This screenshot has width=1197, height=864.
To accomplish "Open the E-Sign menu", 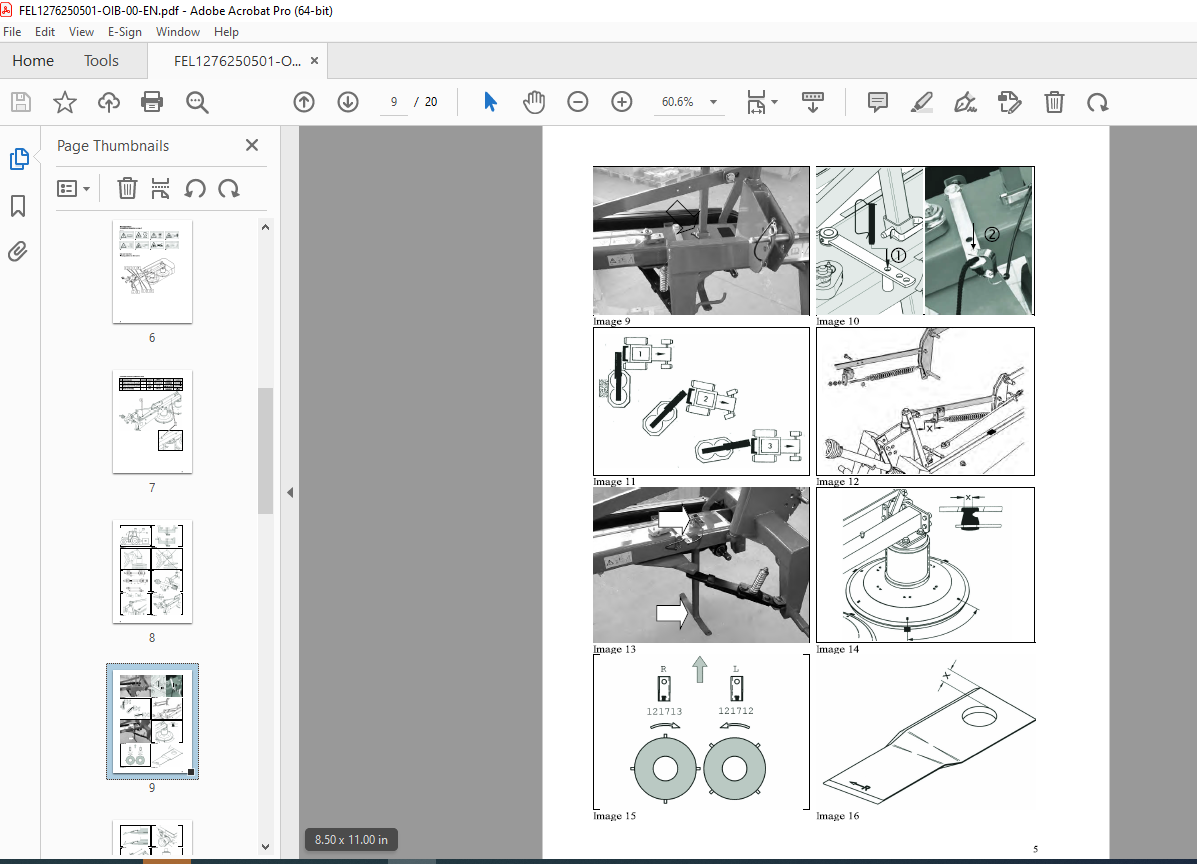I will click(124, 31).
